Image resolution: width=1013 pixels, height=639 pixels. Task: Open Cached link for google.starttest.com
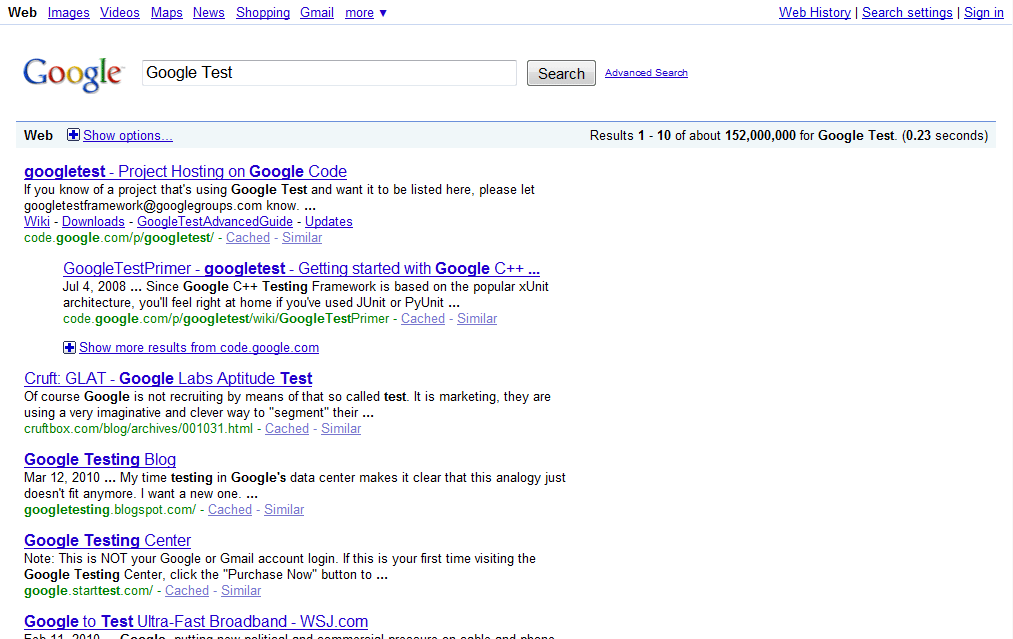pos(187,591)
